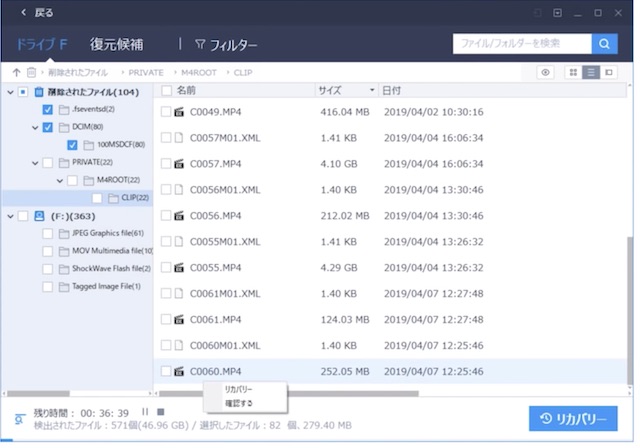
Task: Check the M4ROOT(22) folder checkbox
Action: click(x=72, y=180)
